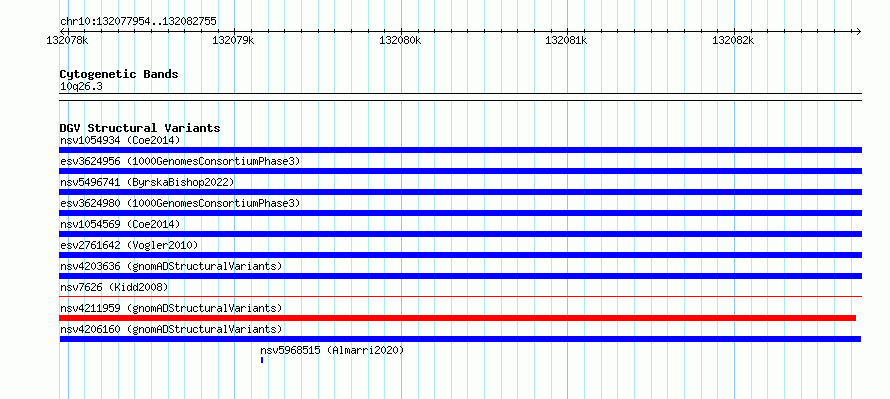Open nsv1054569 (Coe2014) variant label

point(120,224)
